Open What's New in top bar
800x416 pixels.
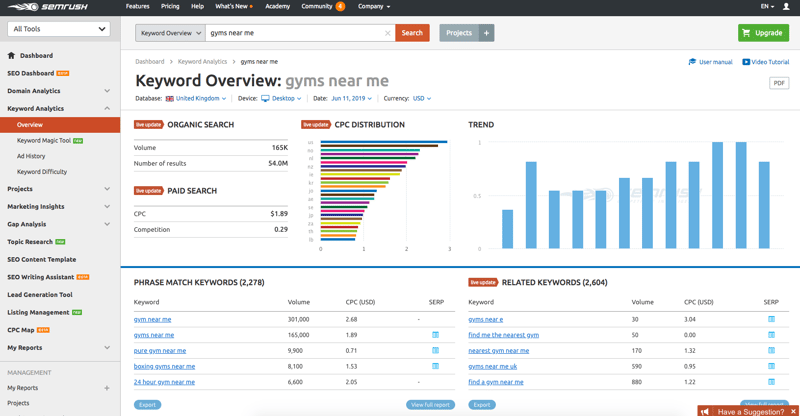coord(234,7)
